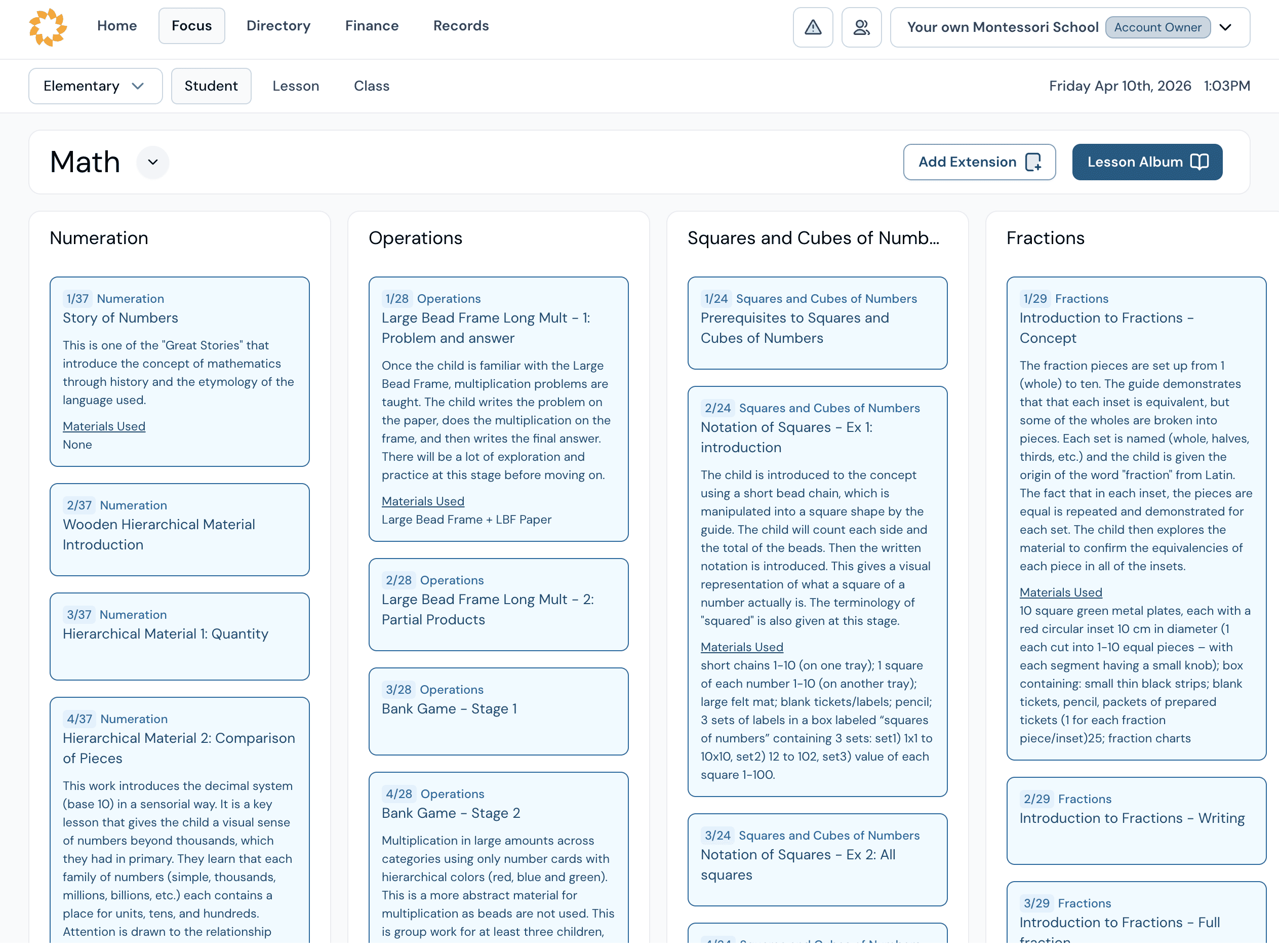Go to the Directory menu
The width and height of the screenshot is (1279, 952).
278,25
